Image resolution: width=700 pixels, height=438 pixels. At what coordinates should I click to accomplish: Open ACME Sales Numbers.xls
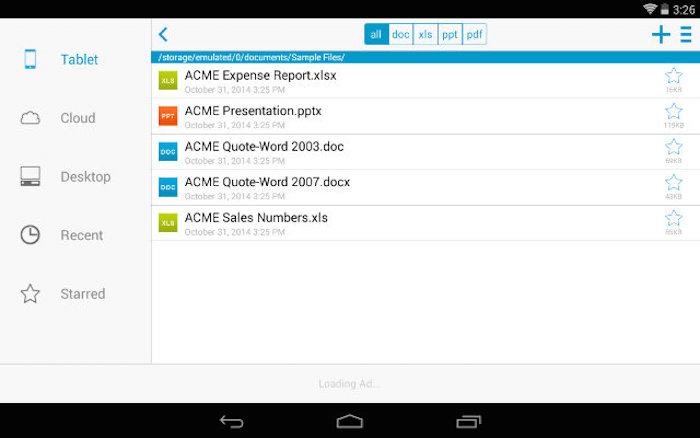click(425, 223)
